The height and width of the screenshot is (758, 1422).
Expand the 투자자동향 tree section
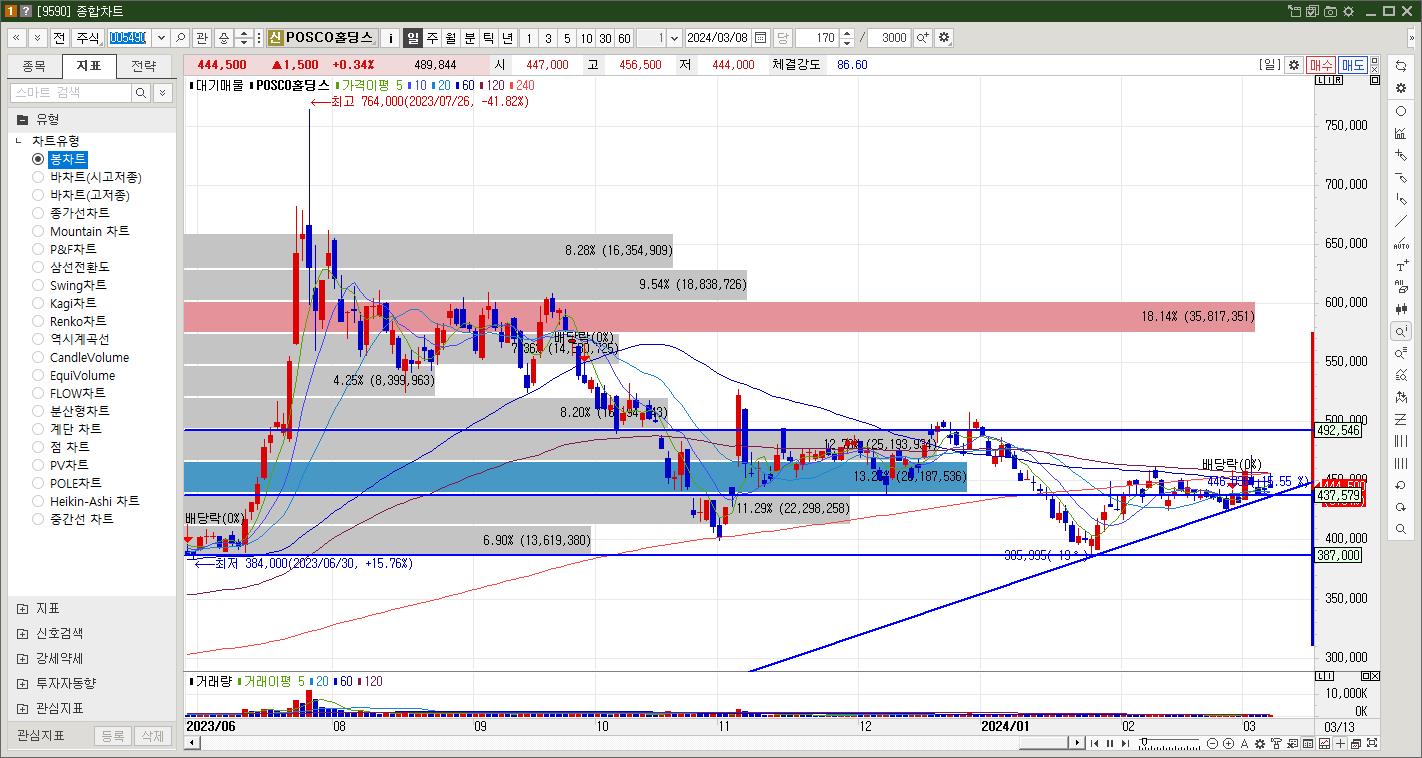[22, 683]
